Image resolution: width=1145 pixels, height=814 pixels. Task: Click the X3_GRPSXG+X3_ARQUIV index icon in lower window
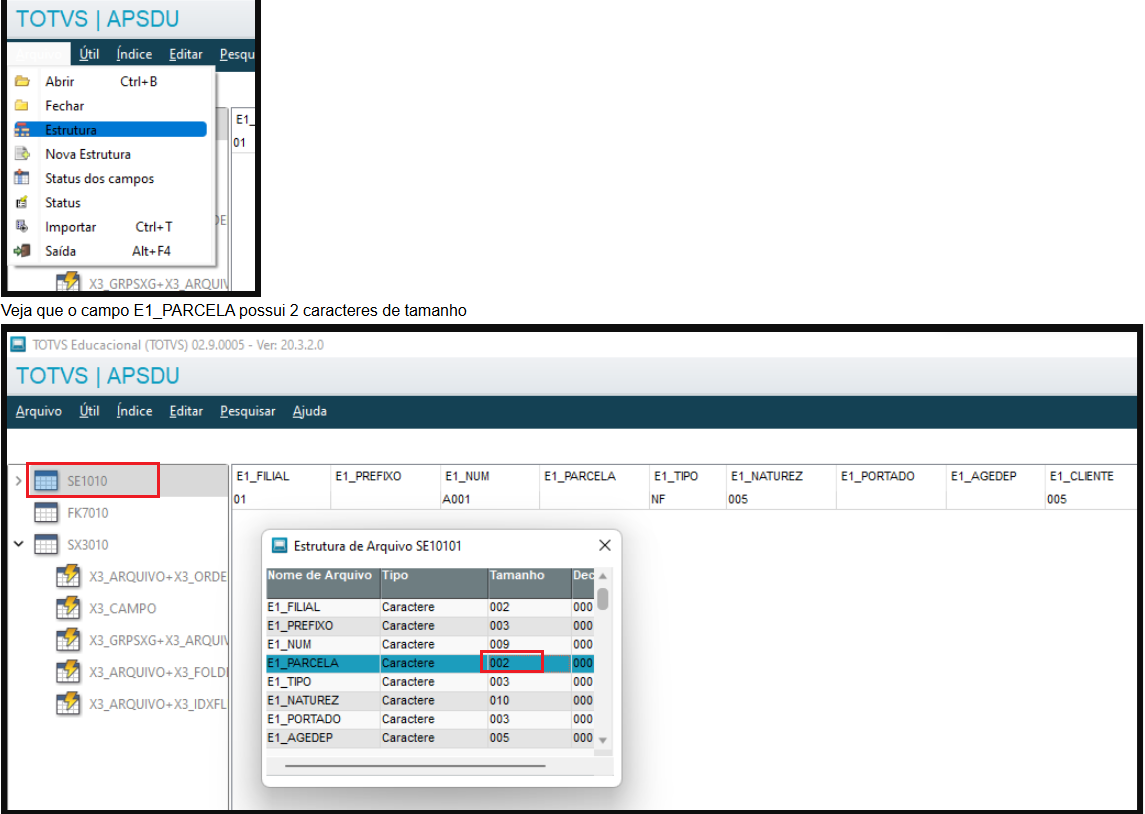68,640
